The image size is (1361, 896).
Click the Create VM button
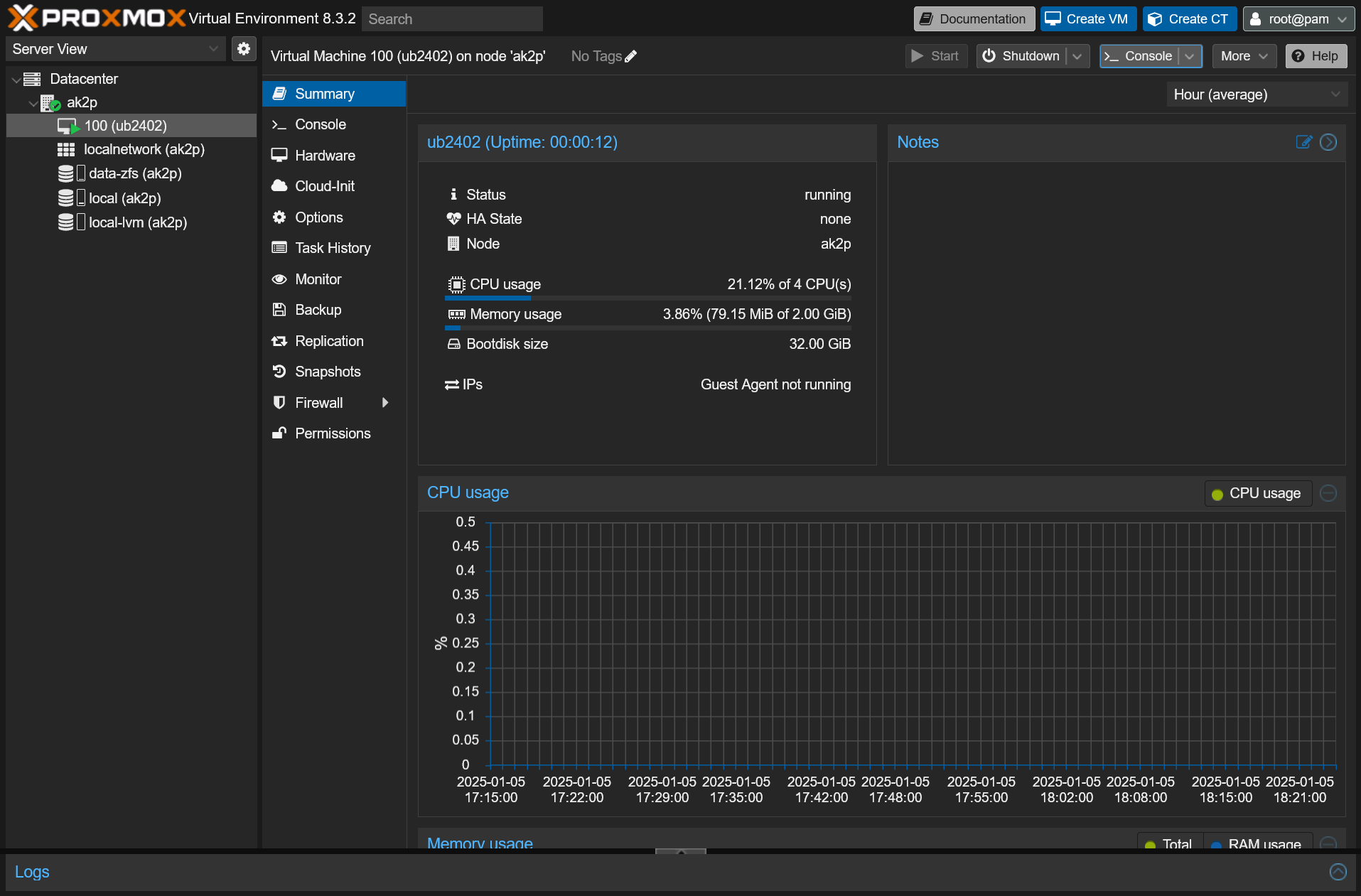[1088, 19]
